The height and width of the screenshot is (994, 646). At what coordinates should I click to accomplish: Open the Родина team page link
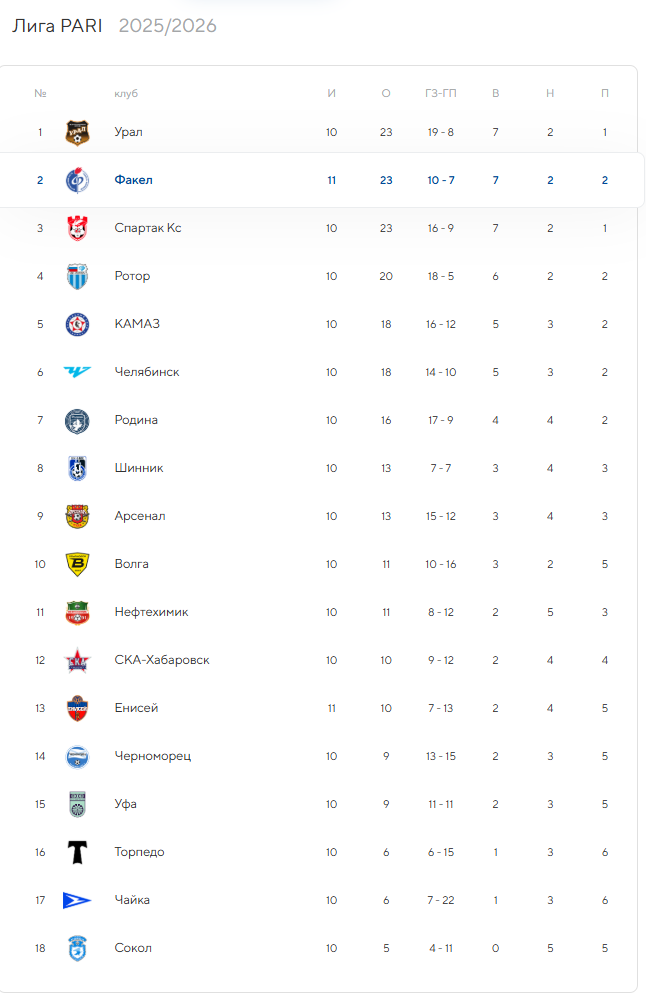tap(136, 420)
